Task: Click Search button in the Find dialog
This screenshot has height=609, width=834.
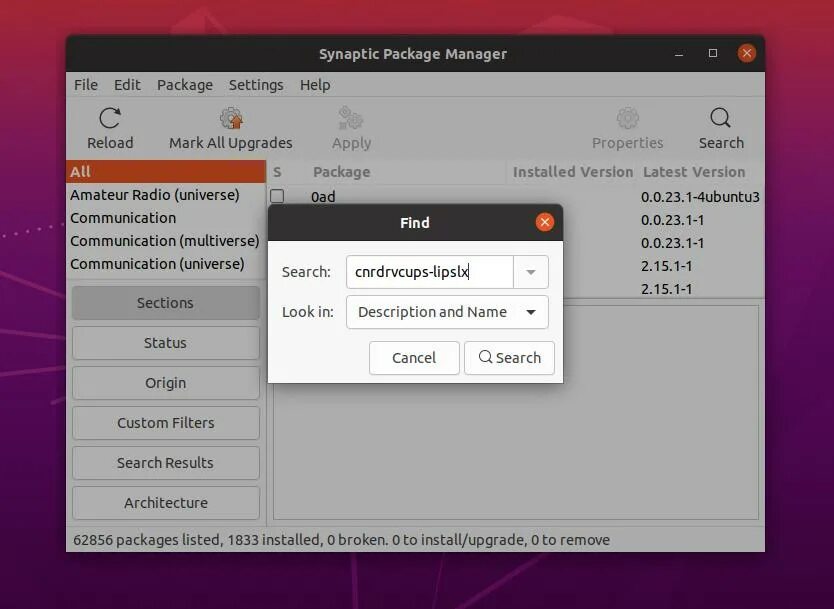Action: pos(509,358)
